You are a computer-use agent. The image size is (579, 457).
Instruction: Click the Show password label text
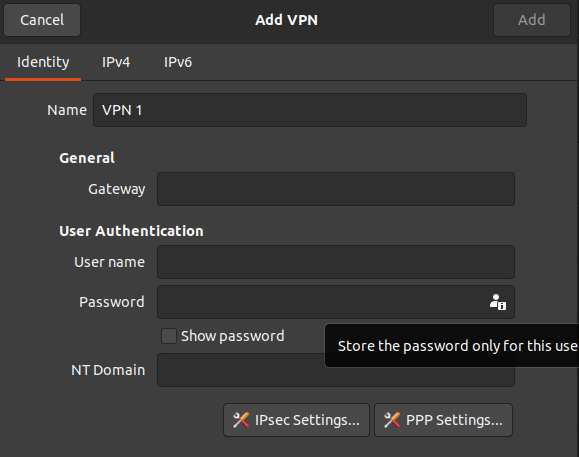click(x=233, y=336)
